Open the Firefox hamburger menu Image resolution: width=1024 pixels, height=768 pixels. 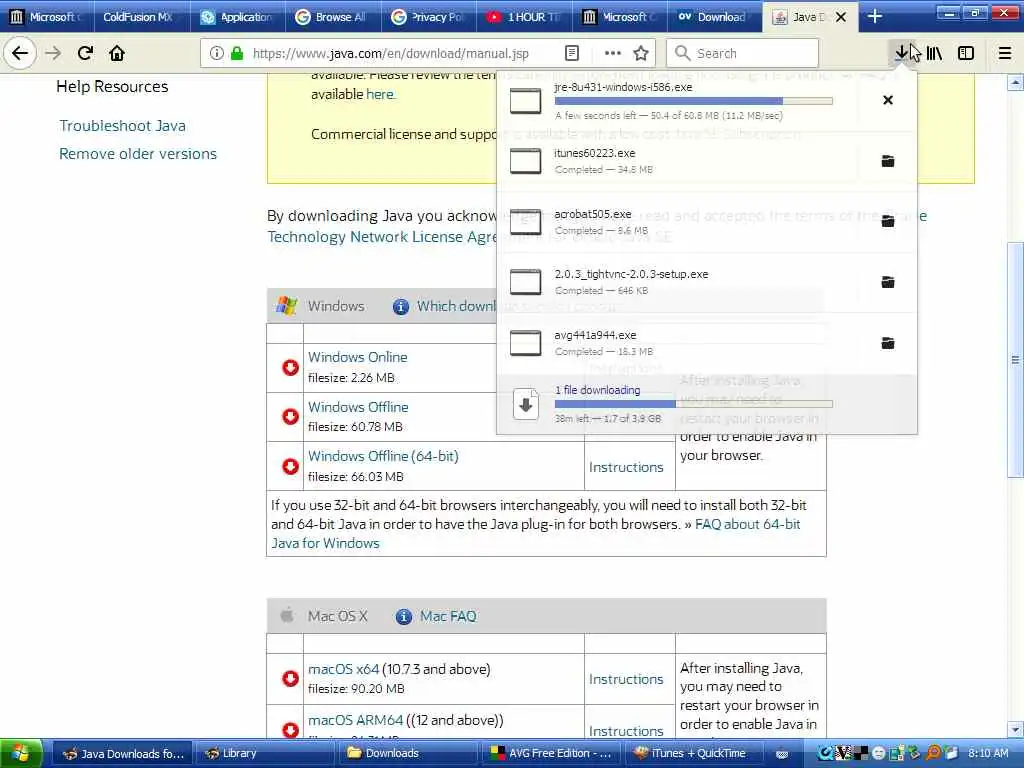1005,53
